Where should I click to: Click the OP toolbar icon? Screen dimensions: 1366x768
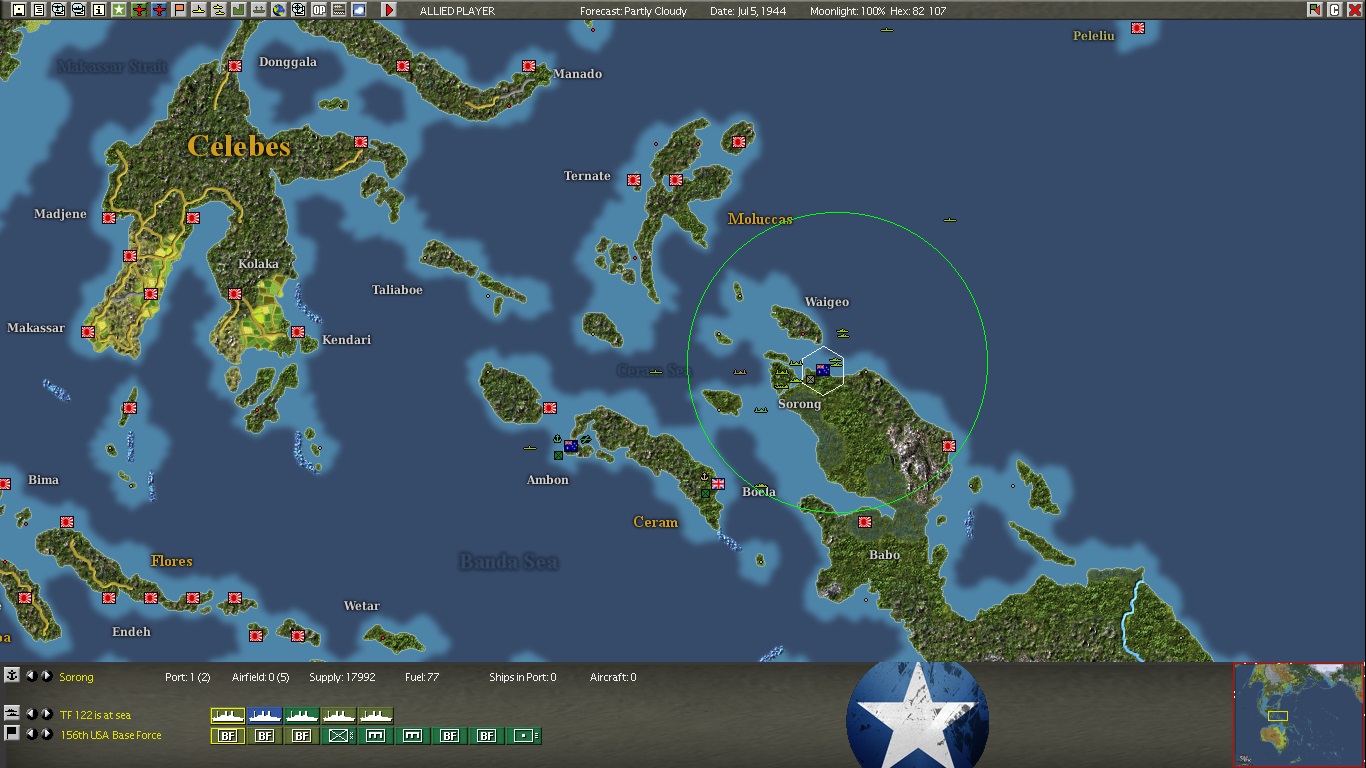pyautogui.click(x=319, y=10)
